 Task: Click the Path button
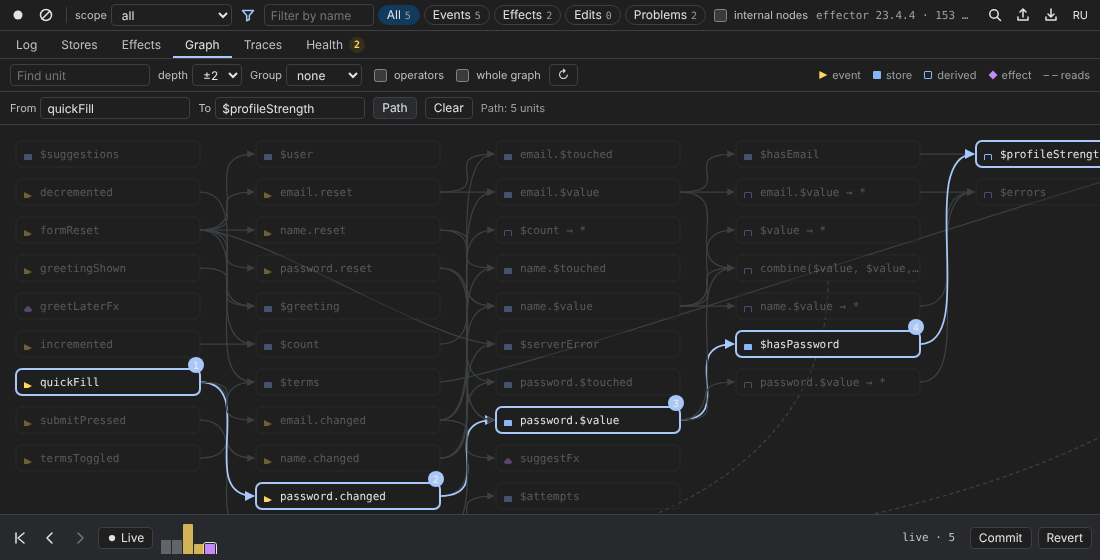pos(394,108)
